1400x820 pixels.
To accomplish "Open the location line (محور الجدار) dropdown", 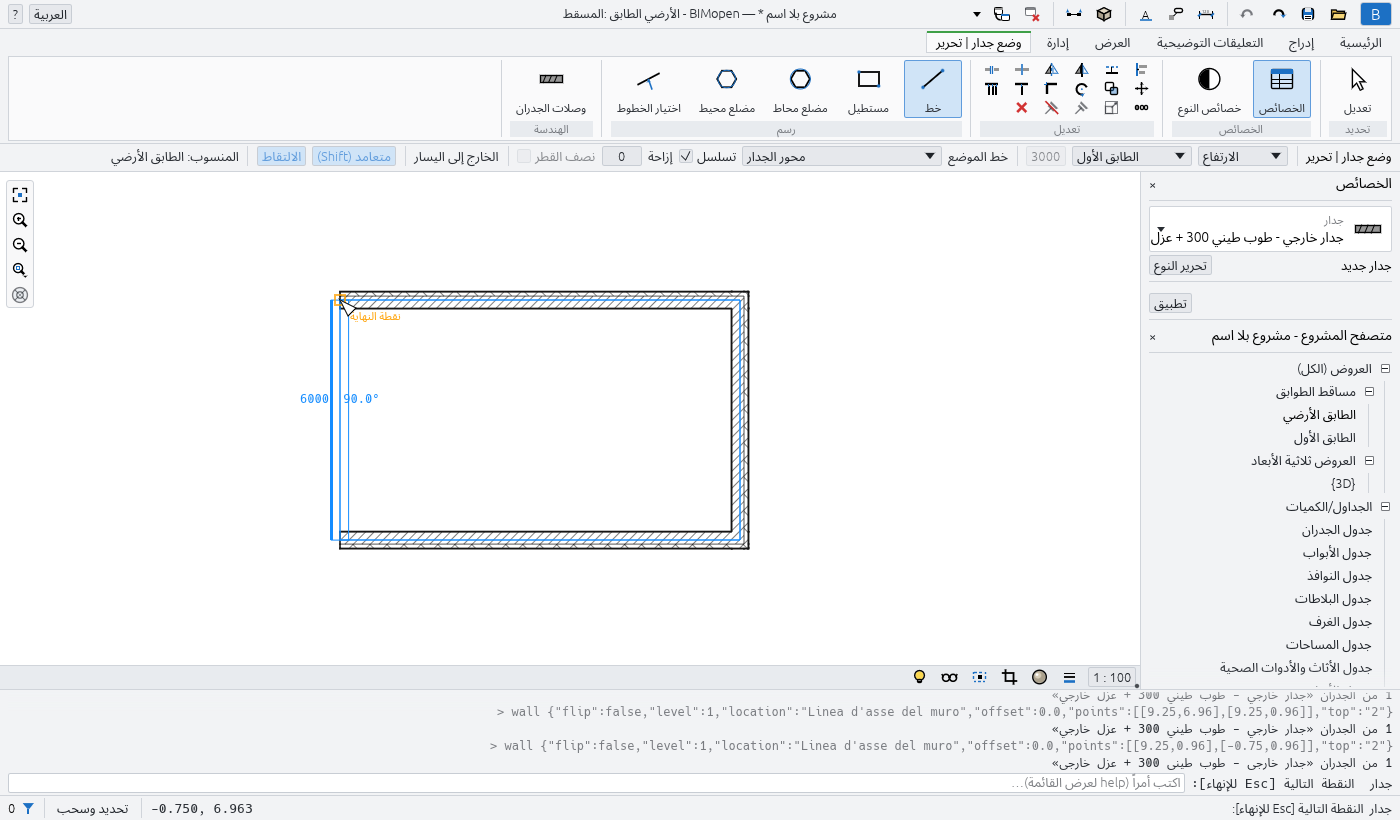I will (x=842, y=156).
